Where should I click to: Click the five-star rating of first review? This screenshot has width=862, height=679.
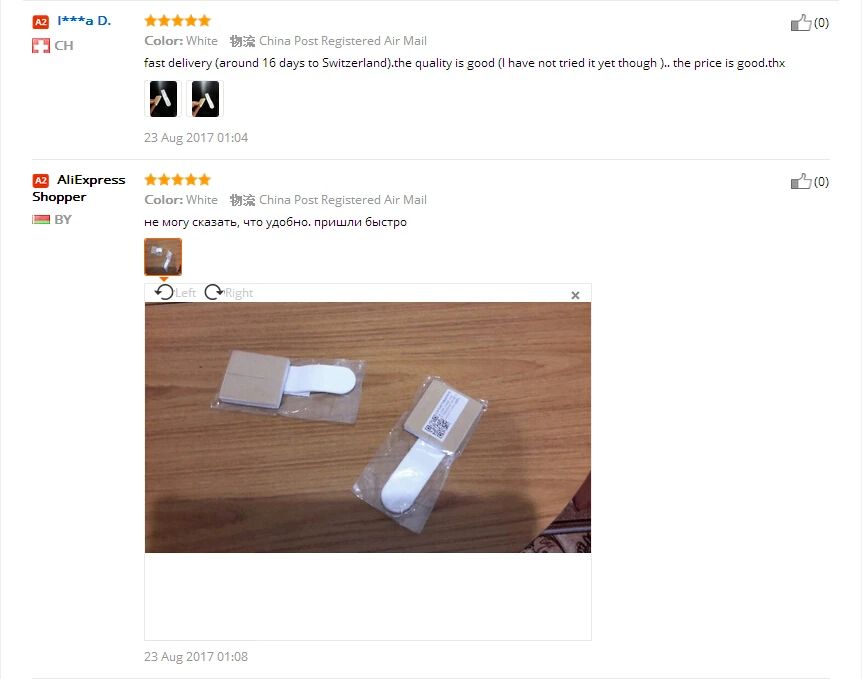coord(178,21)
